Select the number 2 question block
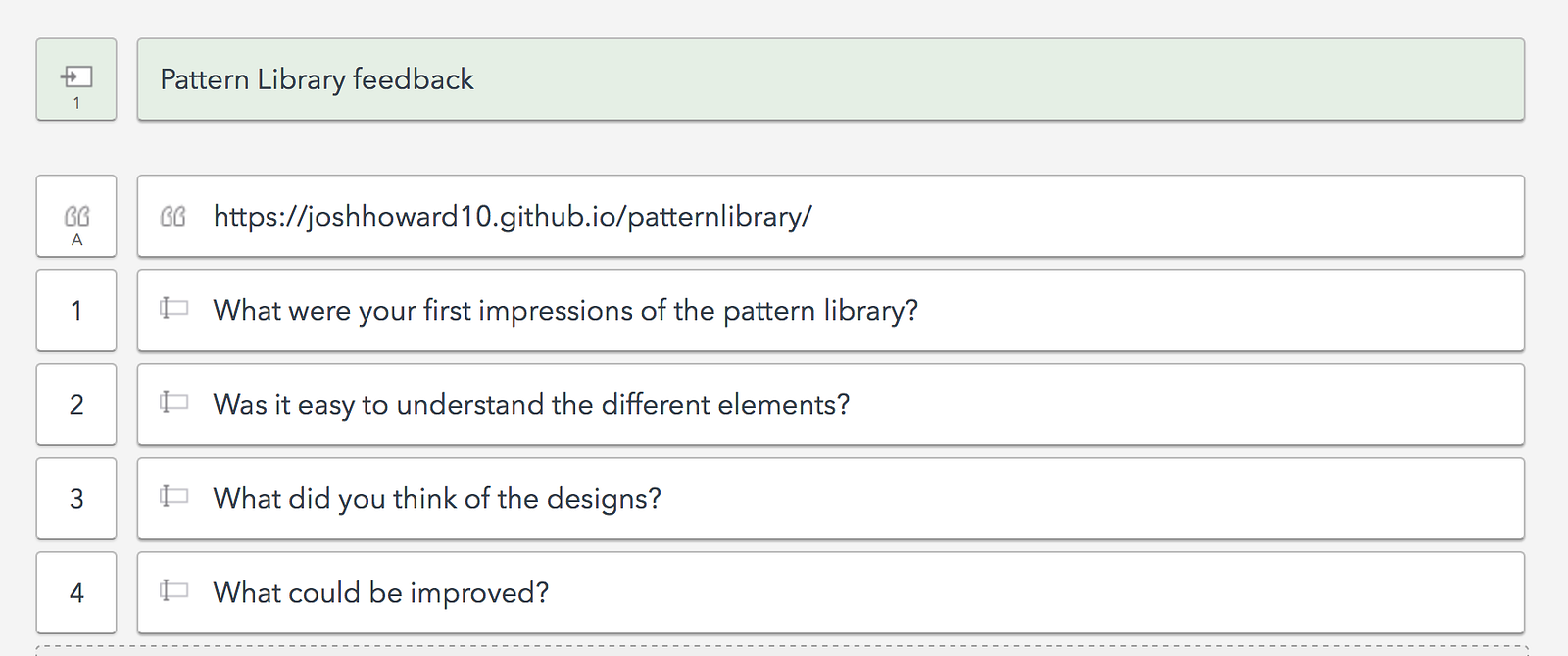1568x656 pixels. (x=76, y=405)
